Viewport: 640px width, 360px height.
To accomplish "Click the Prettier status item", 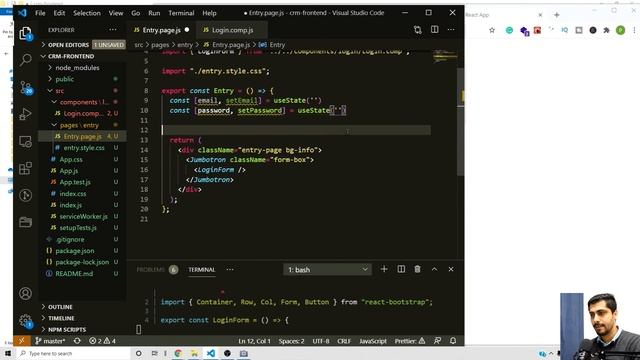I will click(410, 340).
